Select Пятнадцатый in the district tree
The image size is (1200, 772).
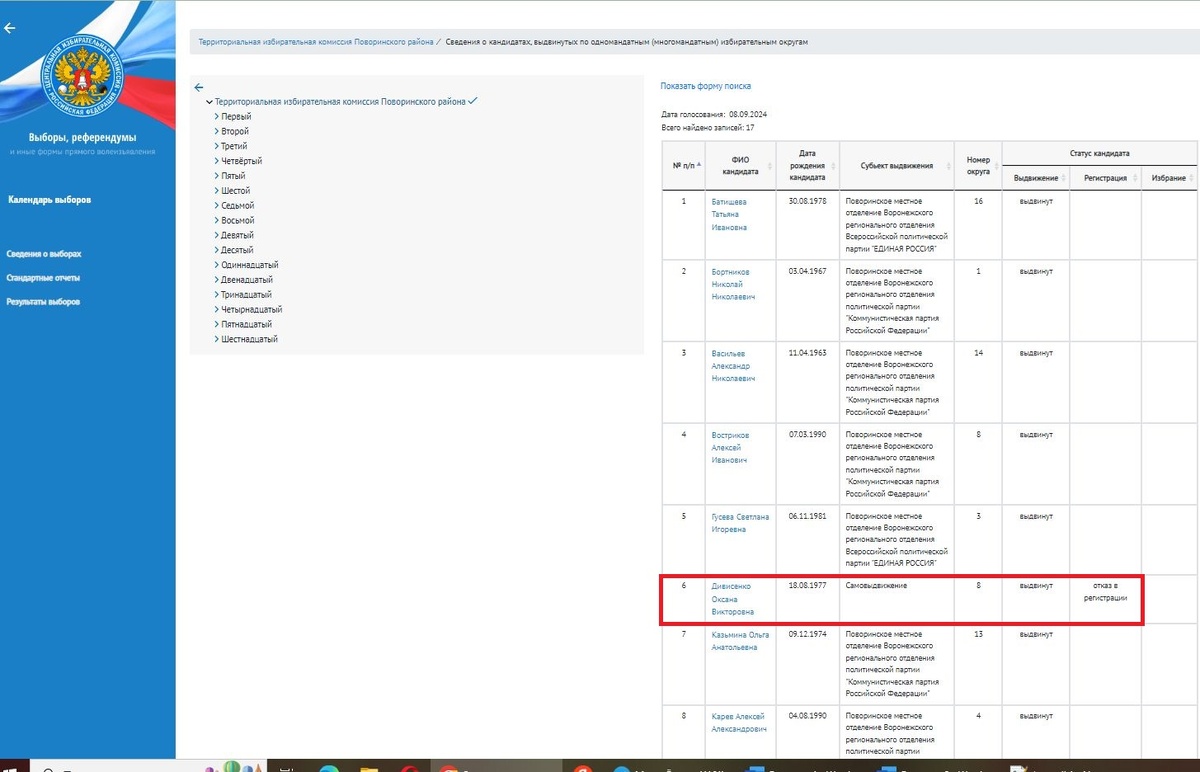tap(247, 324)
